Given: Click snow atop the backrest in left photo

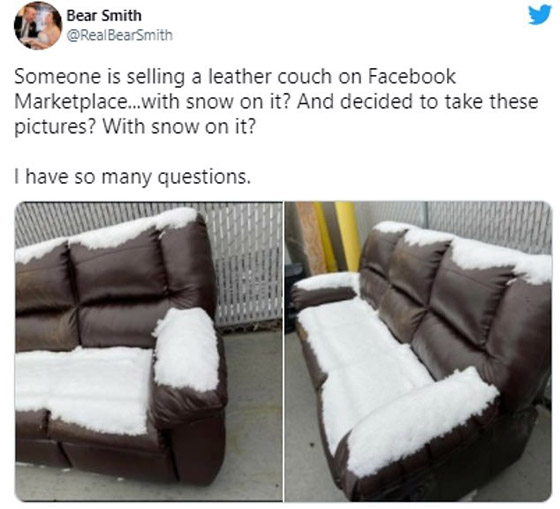Looking at the screenshot, I should pyautogui.click(x=107, y=232).
